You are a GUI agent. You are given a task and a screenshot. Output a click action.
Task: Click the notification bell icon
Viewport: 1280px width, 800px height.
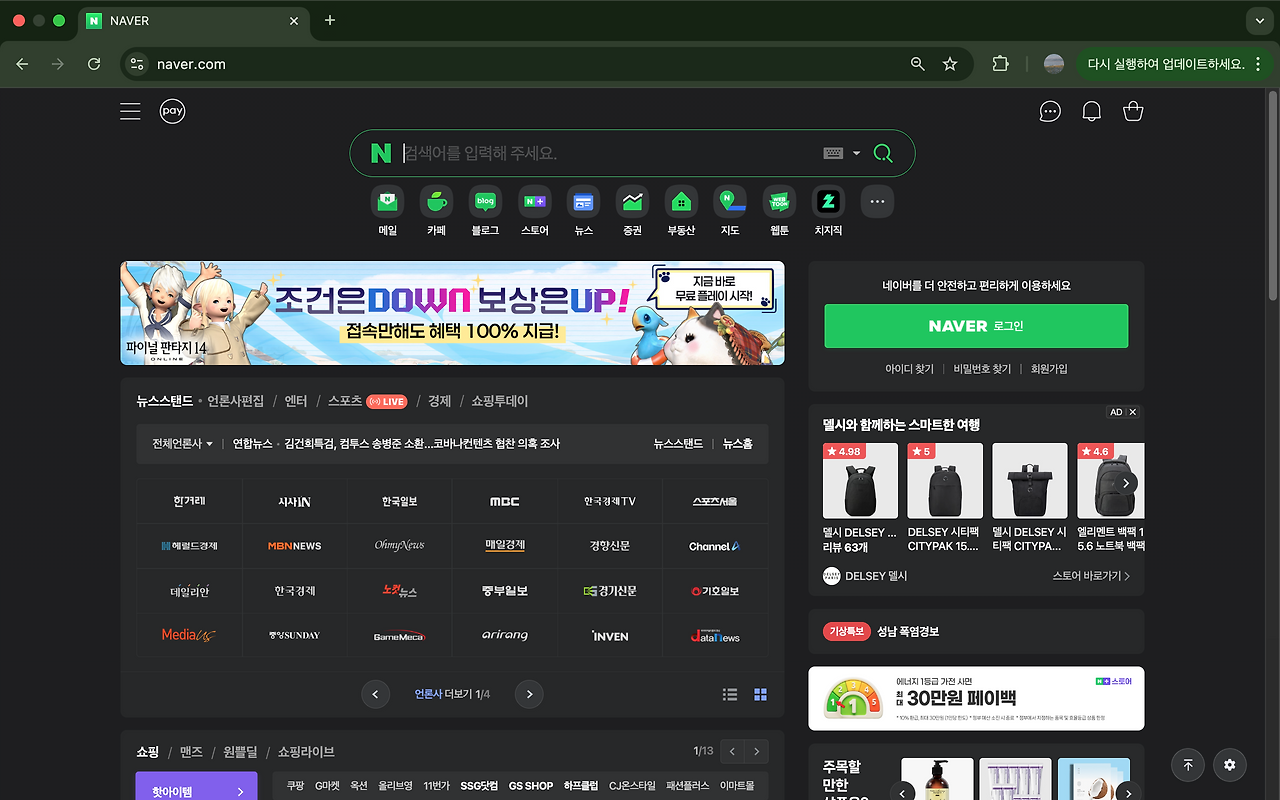click(x=1091, y=111)
